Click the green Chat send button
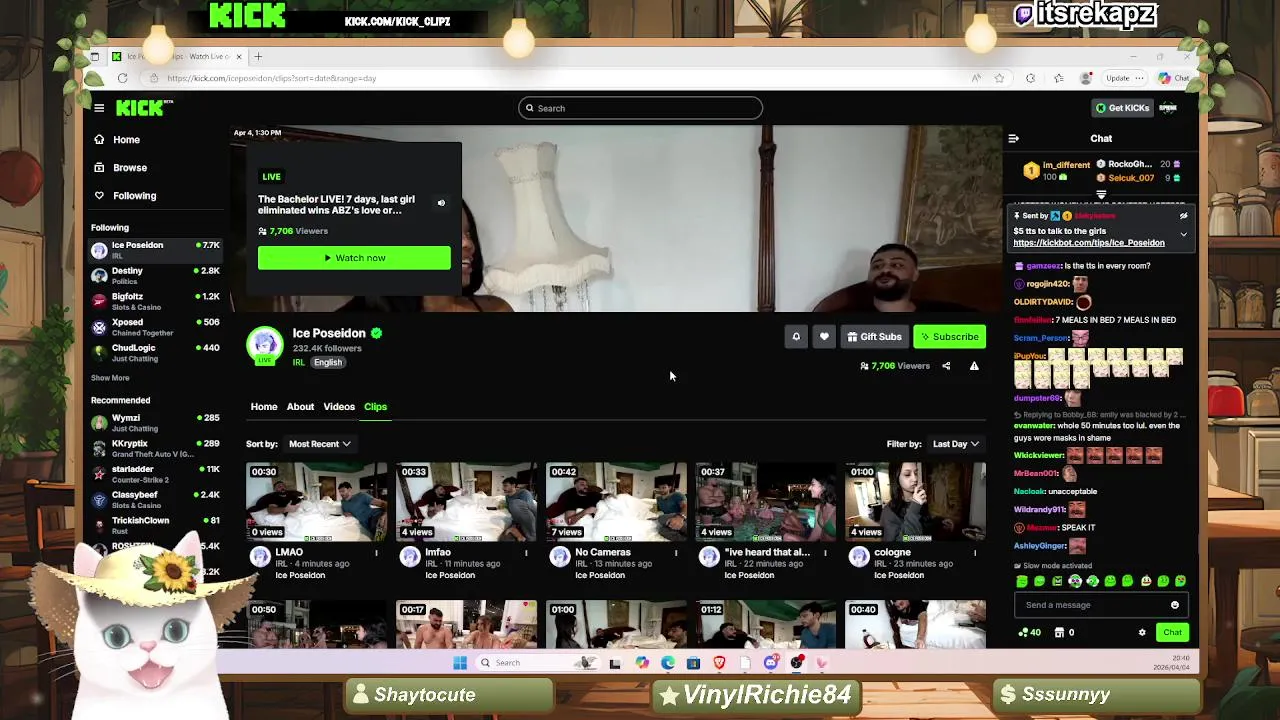1280x720 pixels. click(x=1172, y=633)
